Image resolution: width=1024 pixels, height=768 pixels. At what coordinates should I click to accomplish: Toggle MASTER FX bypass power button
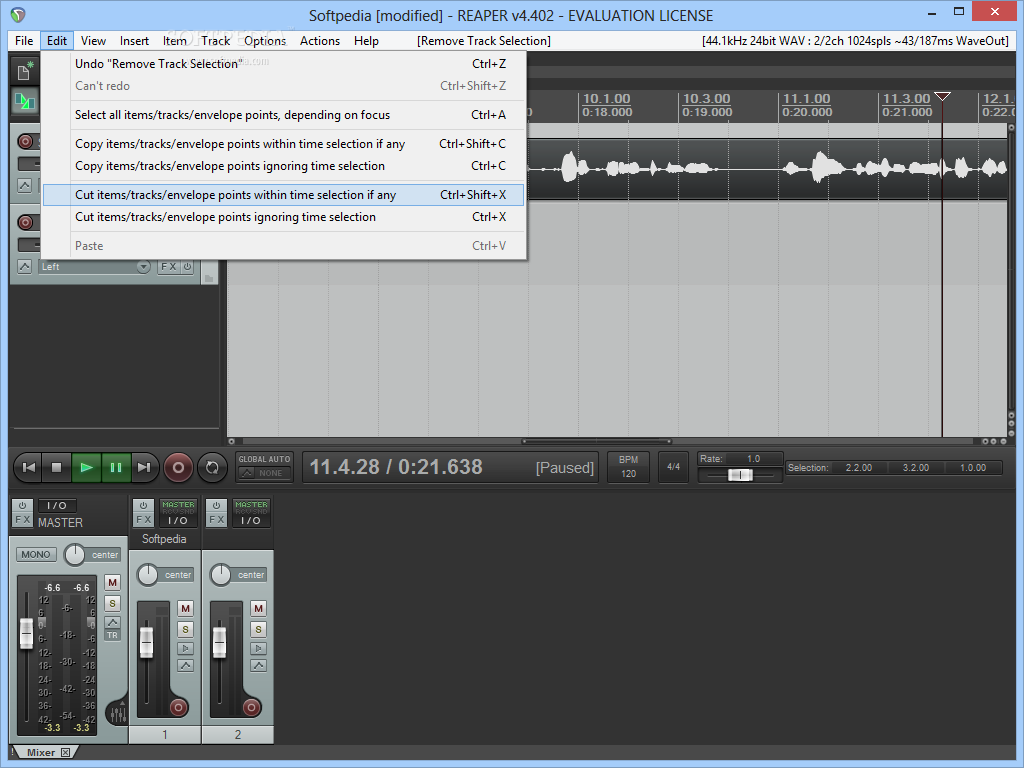(23, 505)
